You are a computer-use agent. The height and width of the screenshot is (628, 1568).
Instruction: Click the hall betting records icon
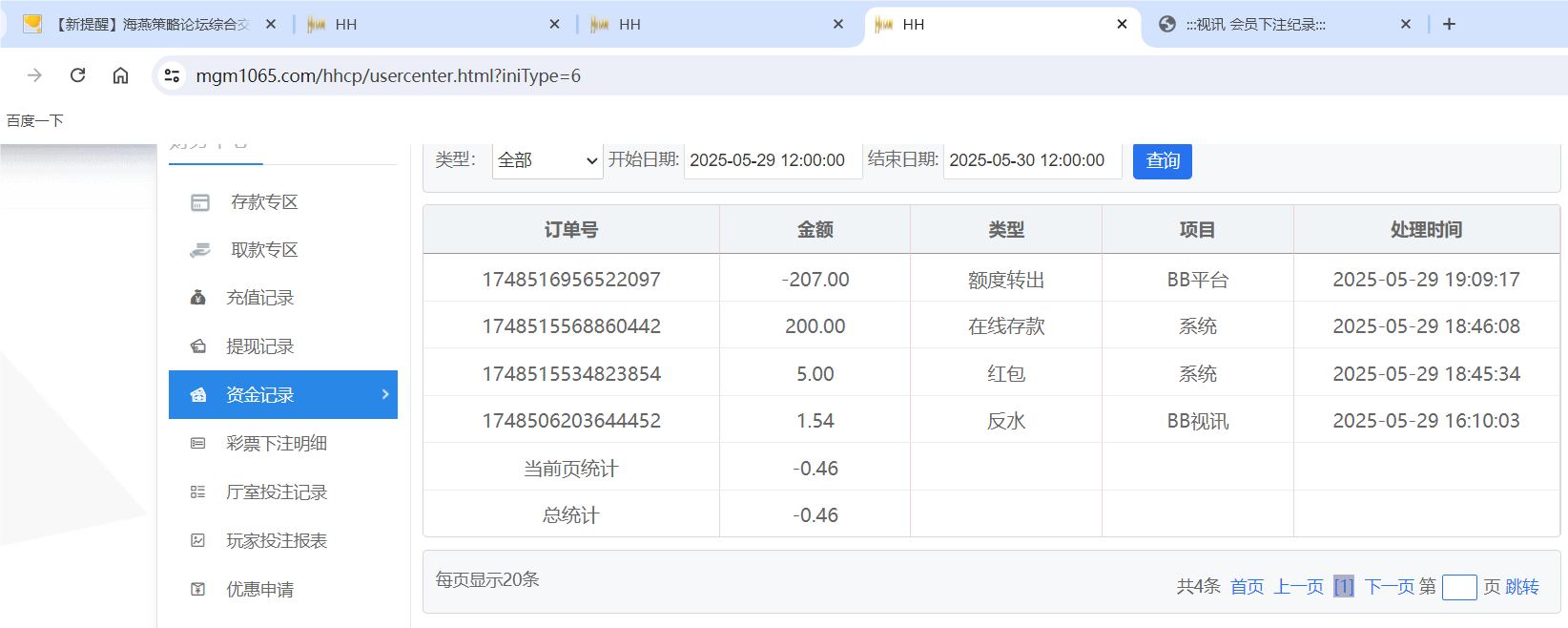coord(198,492)
